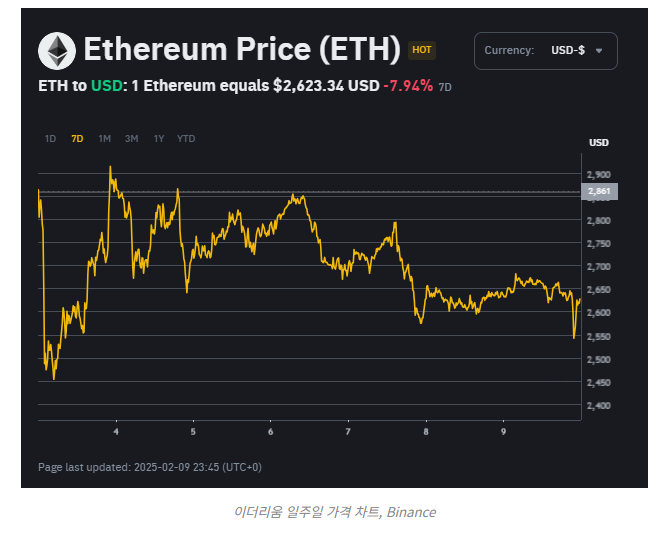Switch chart to 1M range

point(104,139)
